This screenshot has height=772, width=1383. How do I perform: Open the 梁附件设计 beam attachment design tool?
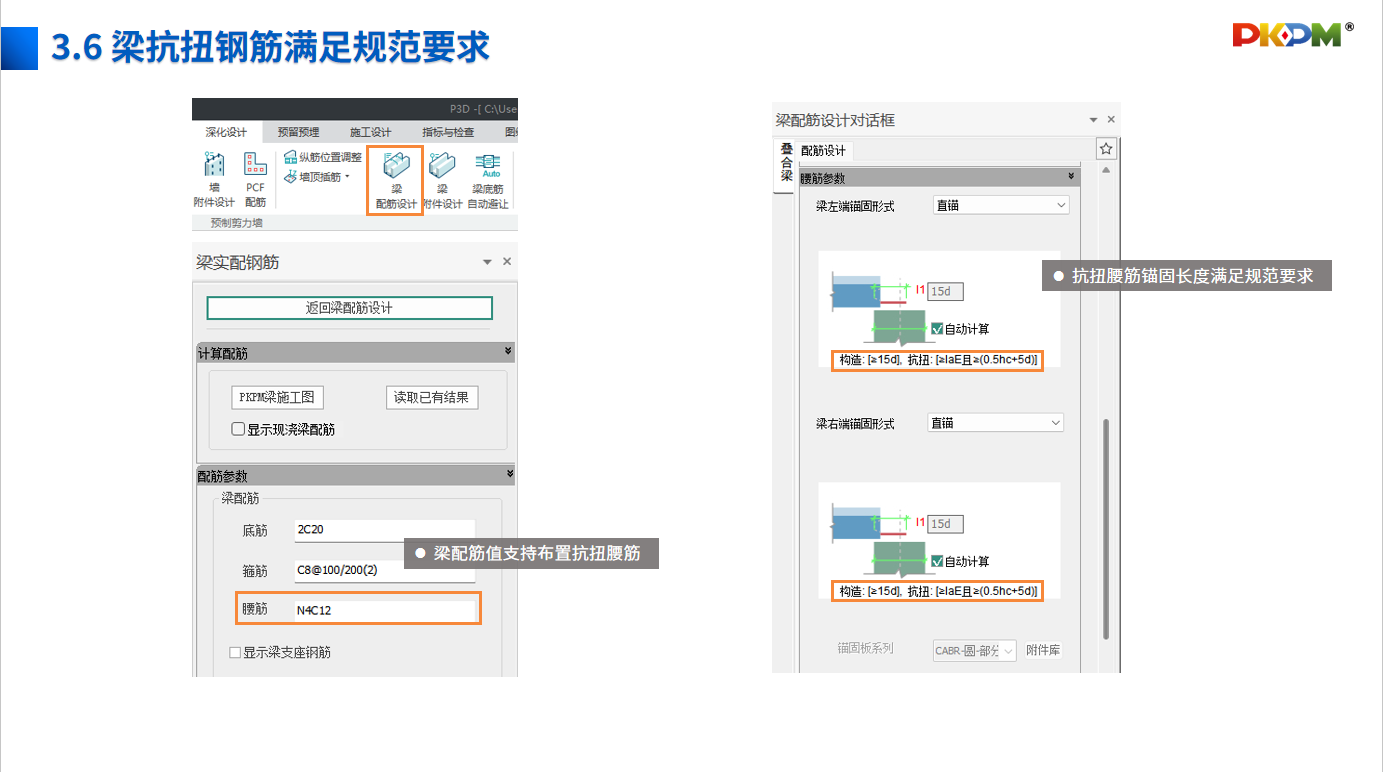(443, 180)
